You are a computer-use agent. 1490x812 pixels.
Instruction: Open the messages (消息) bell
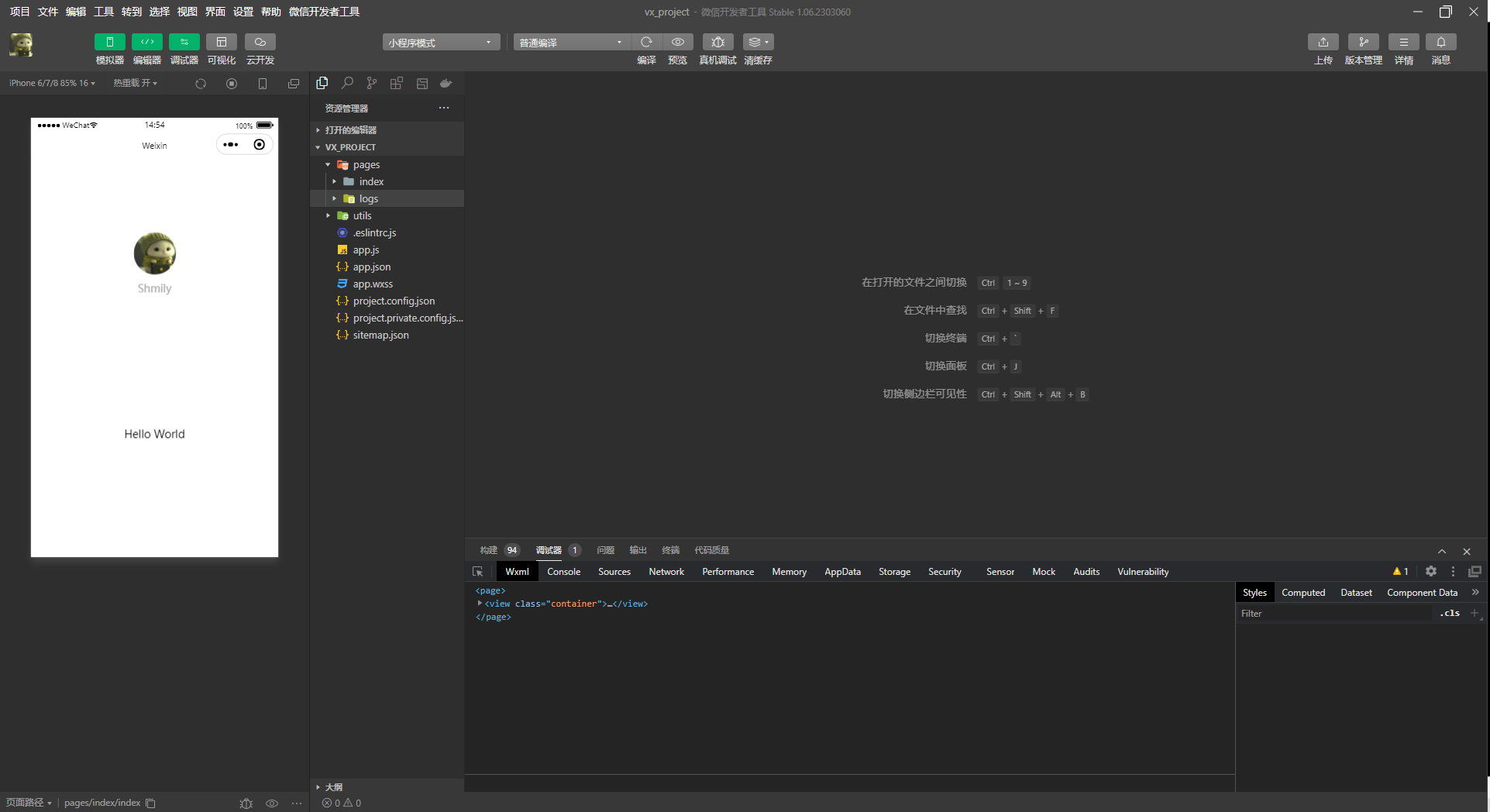point(1441,42)
